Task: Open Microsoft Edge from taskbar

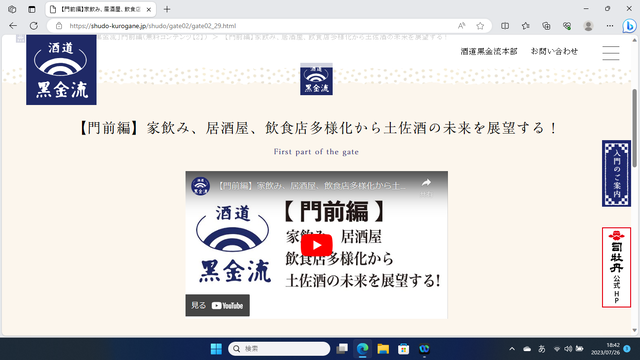Action: 362,349
